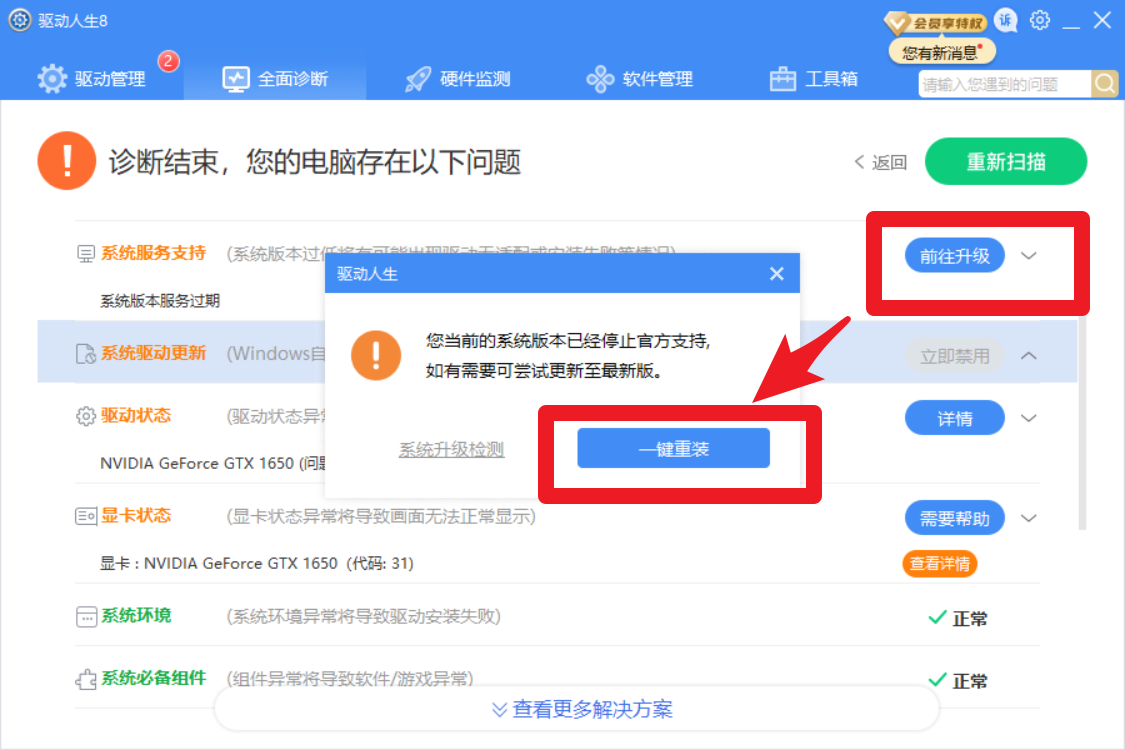Click the 显卡状态 card icon

(x=86, y=516)
